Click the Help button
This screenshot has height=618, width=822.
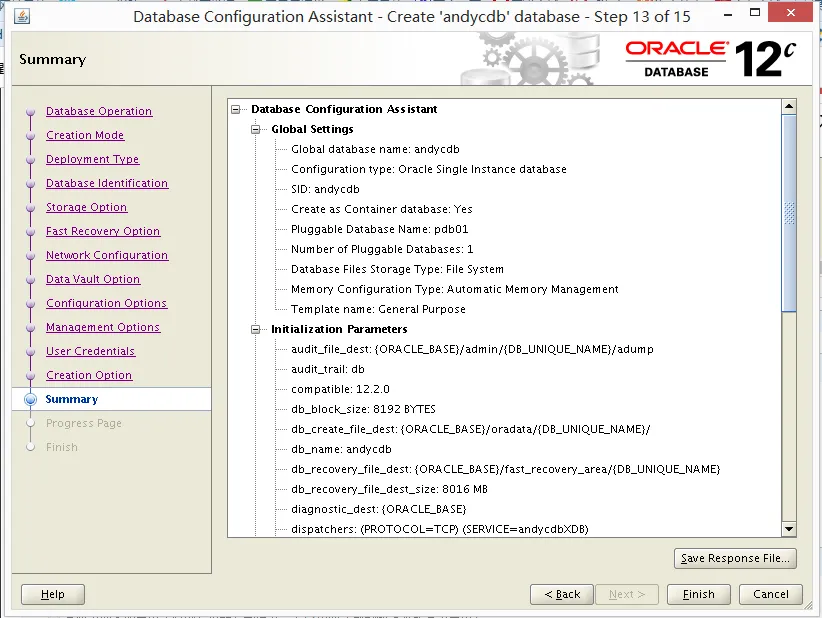[52, 594]
